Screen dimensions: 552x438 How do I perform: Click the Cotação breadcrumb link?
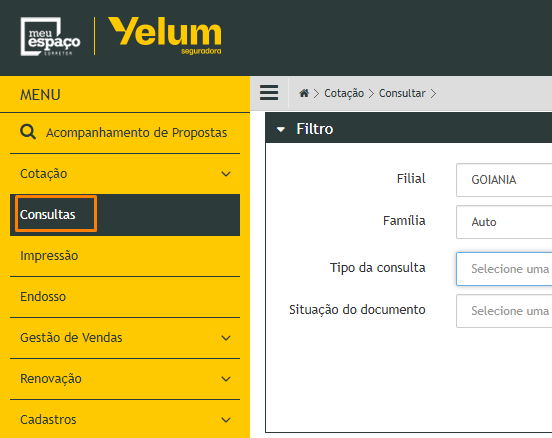pos(344,93)
